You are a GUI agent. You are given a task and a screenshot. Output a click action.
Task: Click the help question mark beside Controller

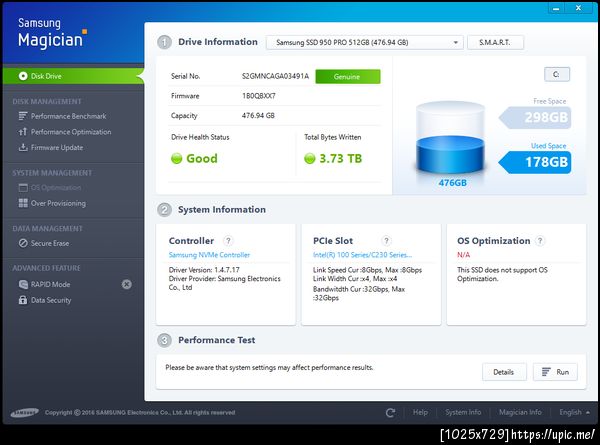[228, 241]
